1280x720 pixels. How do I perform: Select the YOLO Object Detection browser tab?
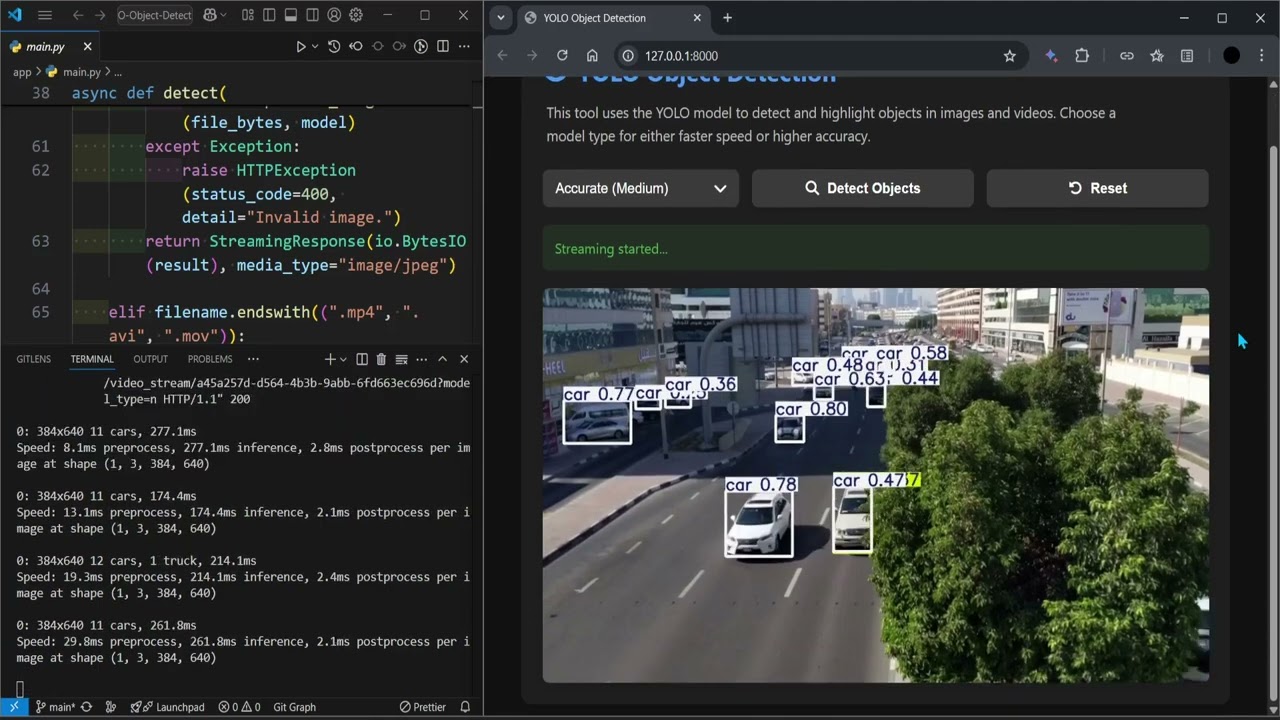click(x=613, y=18)
